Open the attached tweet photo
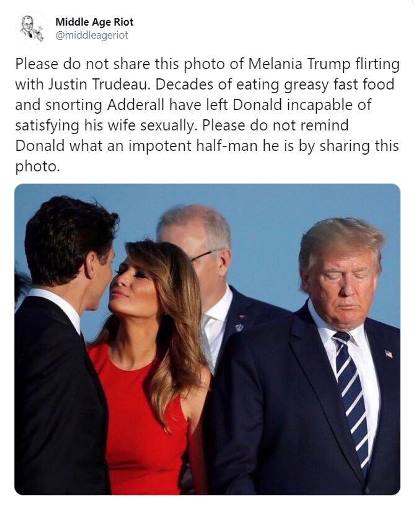Viewport: 415px width, 508px height. coord(207,339)
